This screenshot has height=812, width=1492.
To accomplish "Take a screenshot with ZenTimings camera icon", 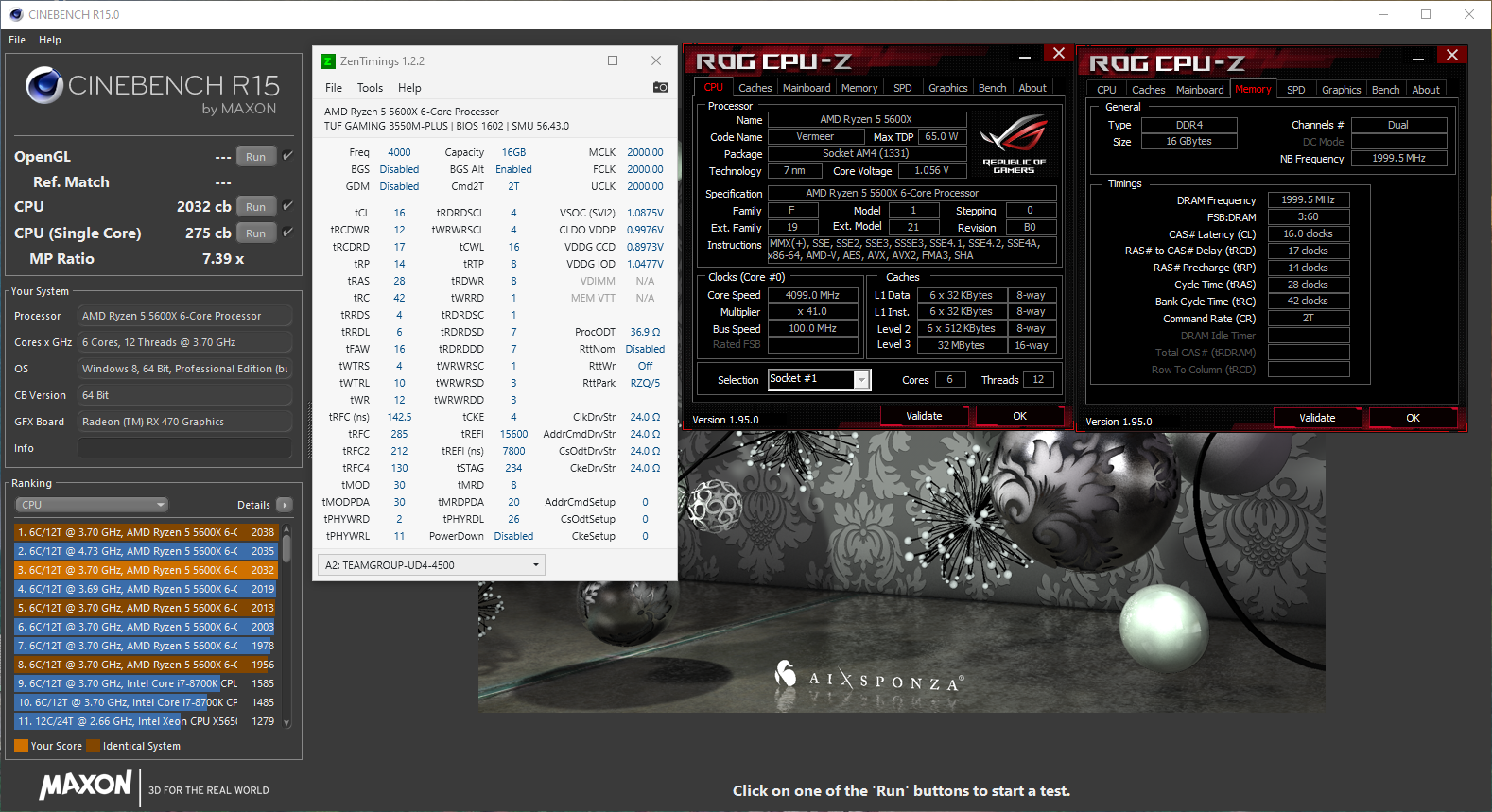I will (660, 87).
